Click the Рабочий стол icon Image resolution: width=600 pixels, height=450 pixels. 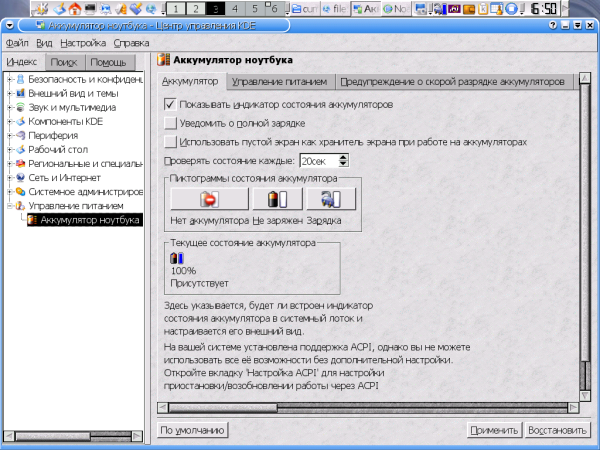[20, 150]
